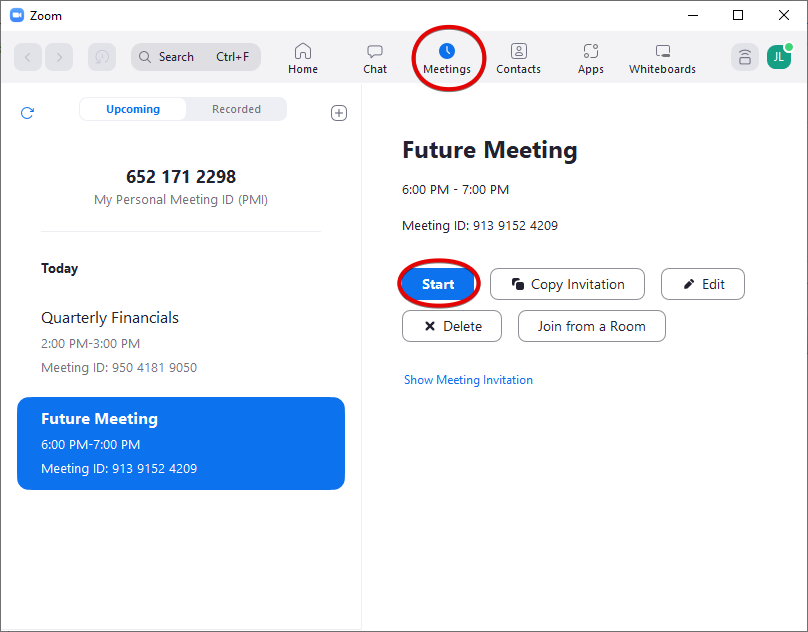The height and width of the screenshot is (632, 808).
Task: Click the refresh meetings list icon
Action: coord(27,113)
